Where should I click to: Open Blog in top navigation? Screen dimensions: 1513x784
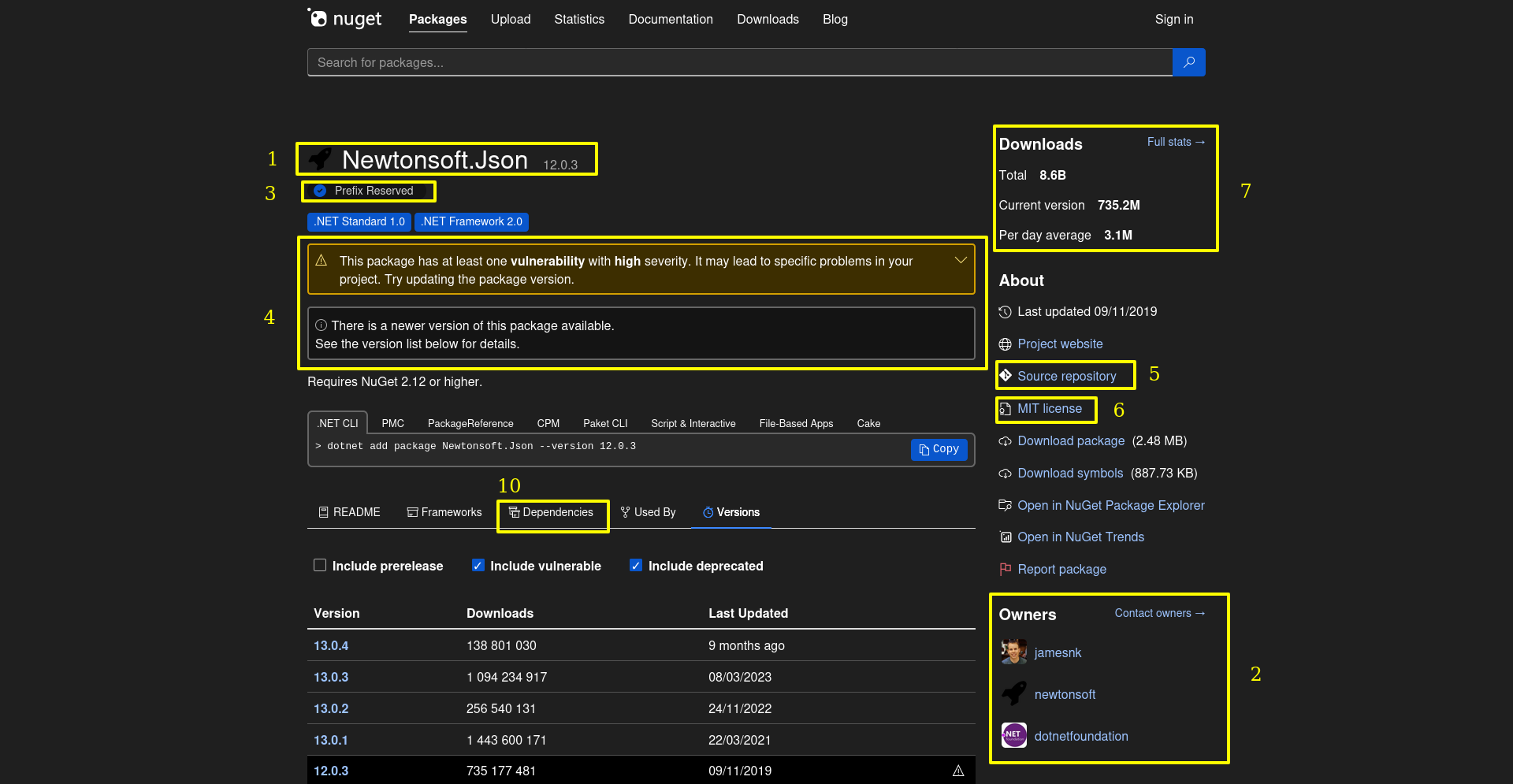pos(835,19)
